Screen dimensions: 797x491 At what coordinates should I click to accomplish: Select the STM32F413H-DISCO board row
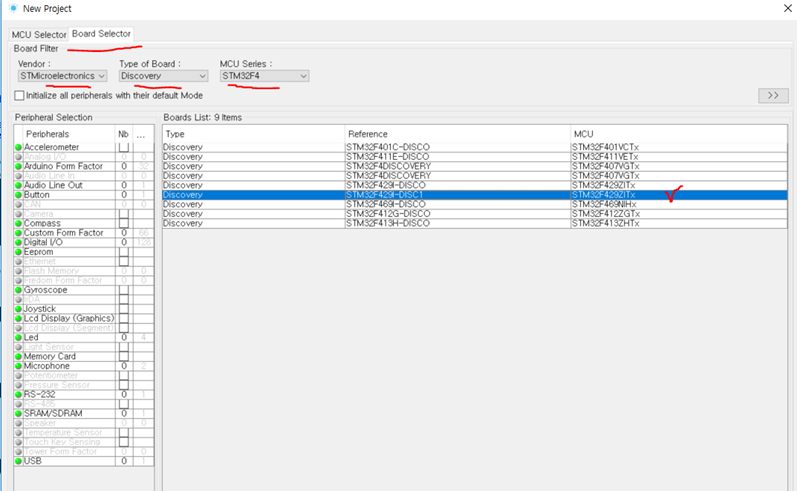[475, 223]
